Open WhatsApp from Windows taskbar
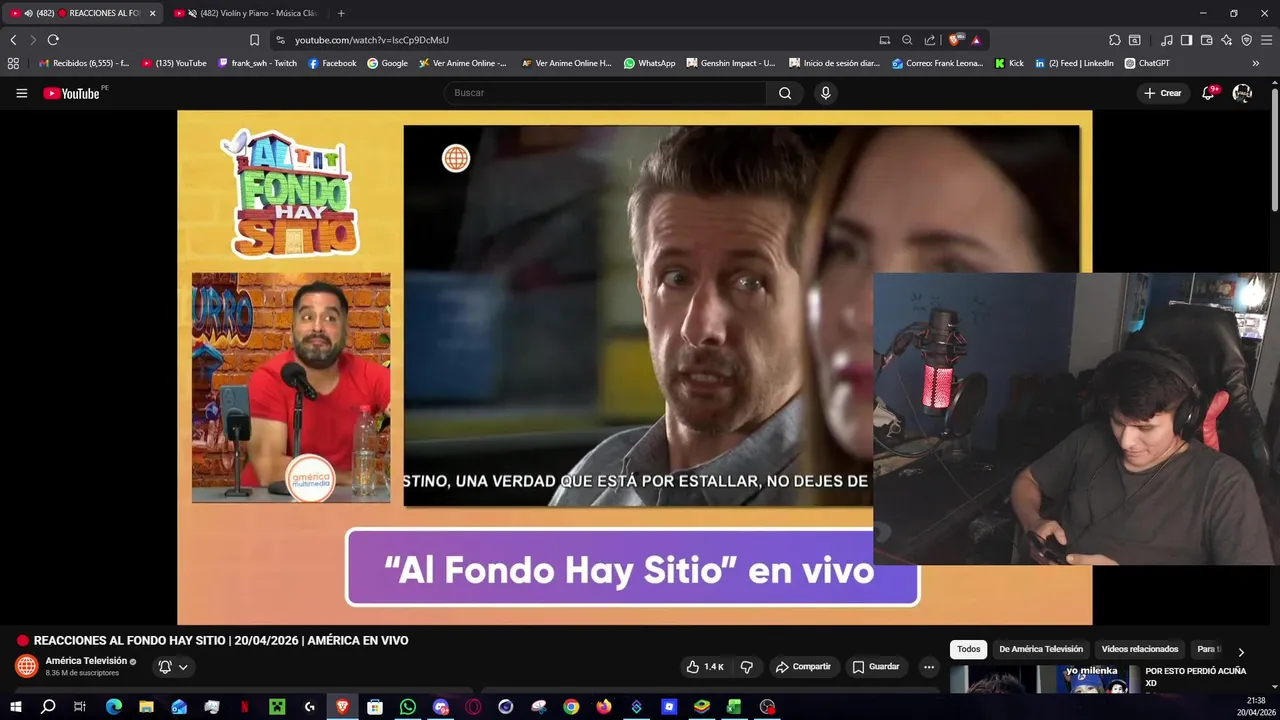 [x=408, y=707]
